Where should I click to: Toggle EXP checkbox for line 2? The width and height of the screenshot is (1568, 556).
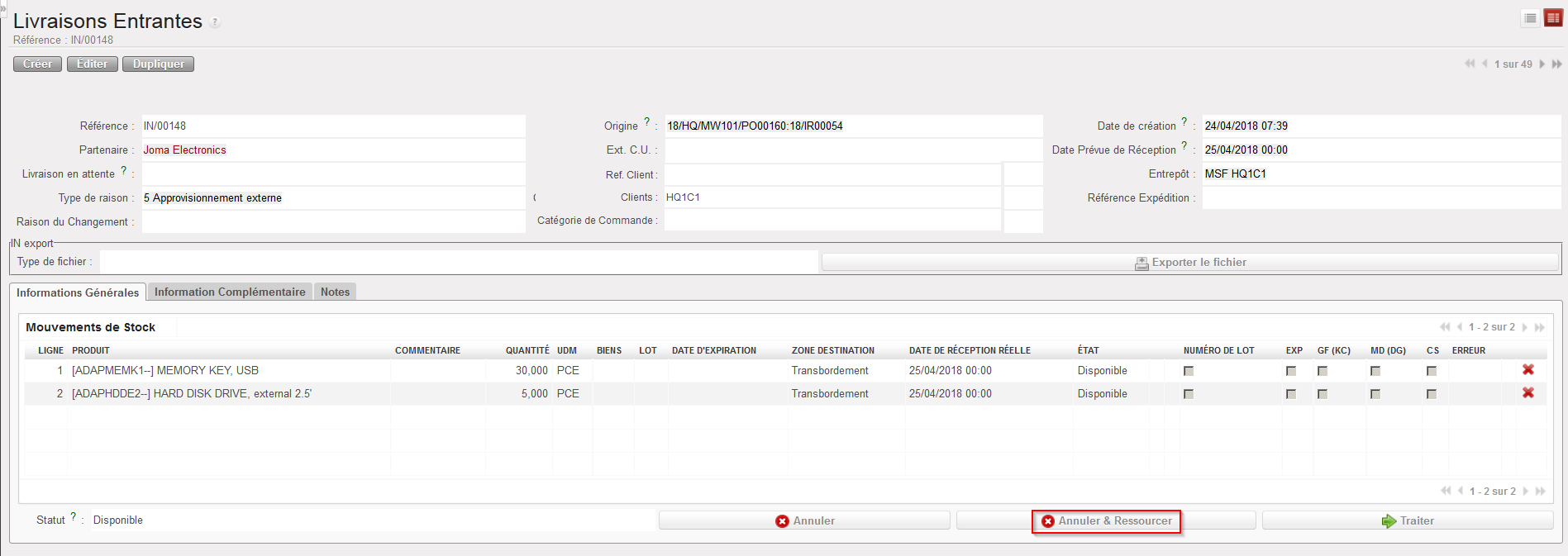[x=1291, y=394]
